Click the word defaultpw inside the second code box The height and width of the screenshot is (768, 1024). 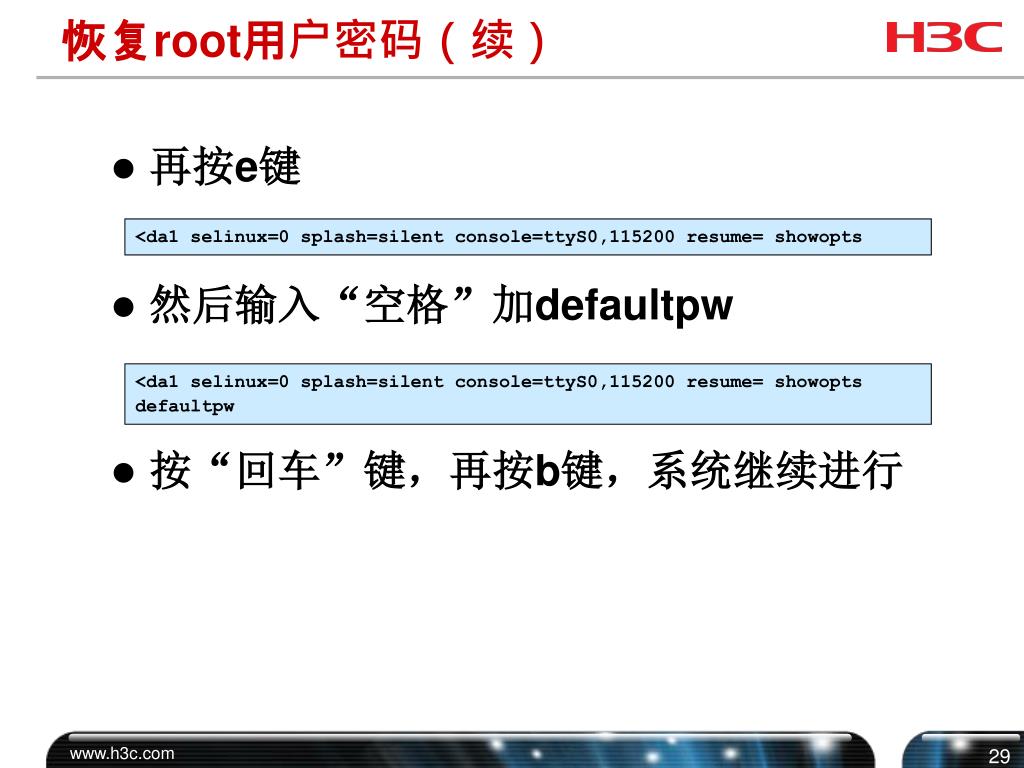(184, 406)
